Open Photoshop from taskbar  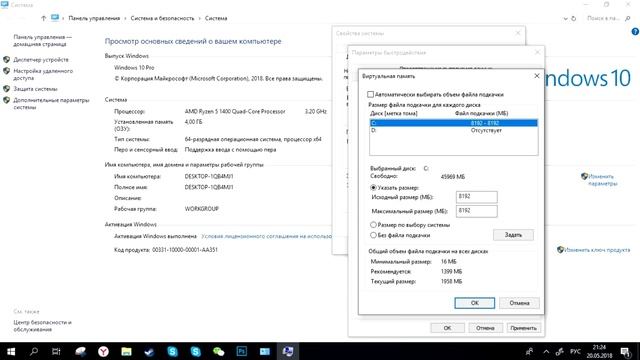pos(242,351)
